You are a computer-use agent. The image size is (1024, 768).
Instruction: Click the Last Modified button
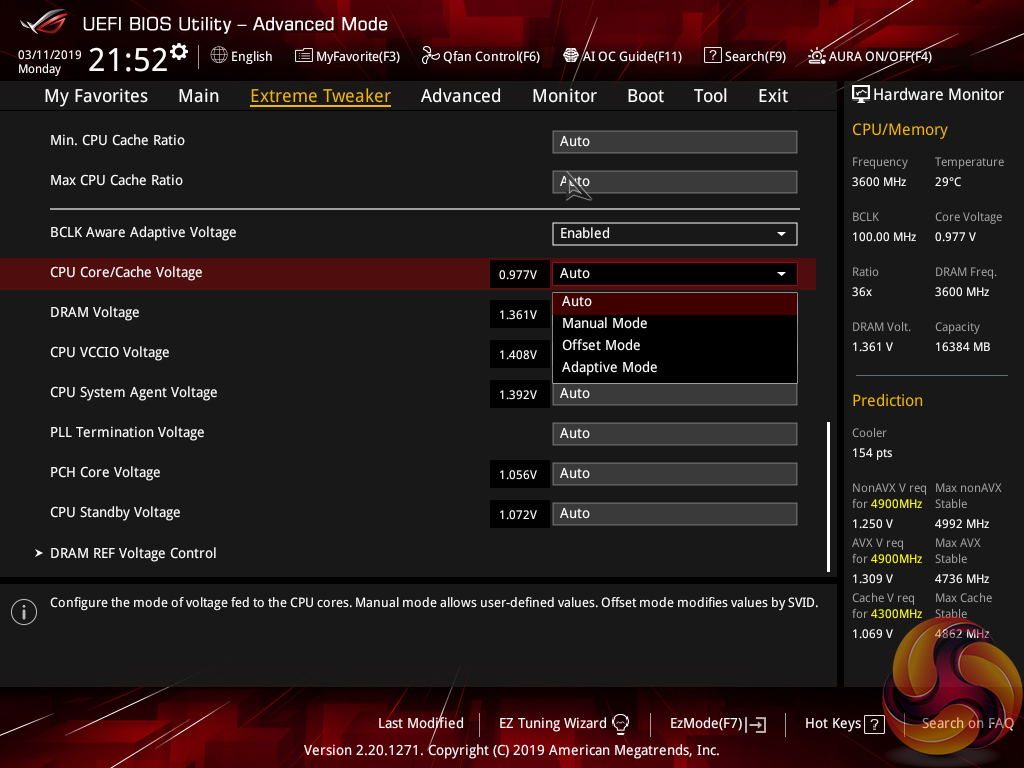coord(421,723)
